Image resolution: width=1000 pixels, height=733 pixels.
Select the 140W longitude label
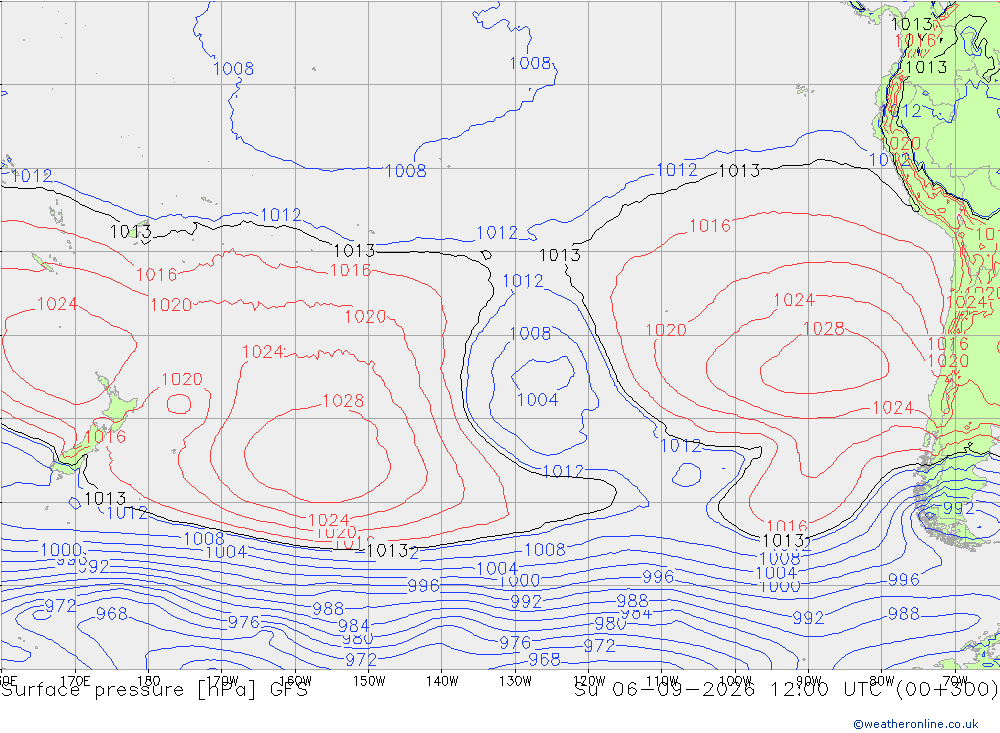[442, 681]
